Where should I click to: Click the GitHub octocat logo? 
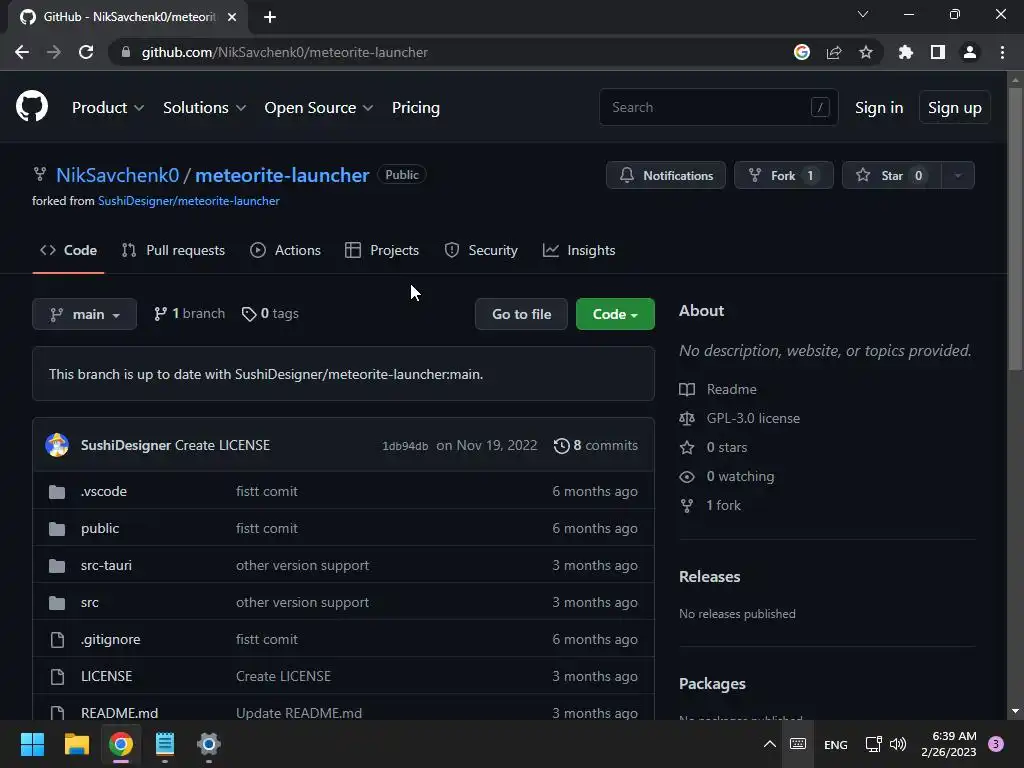coord(32,107)
